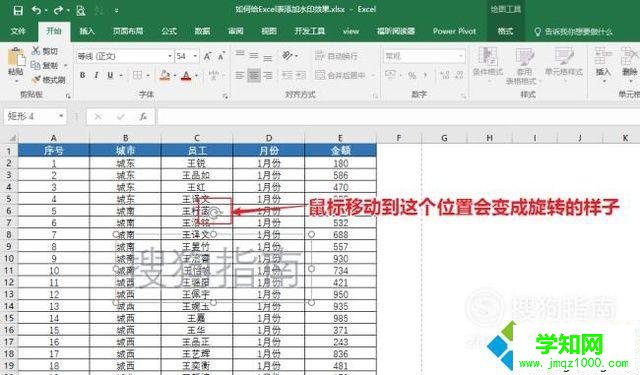
Task: Decrease decimal places
Action: tap(459, 75)
